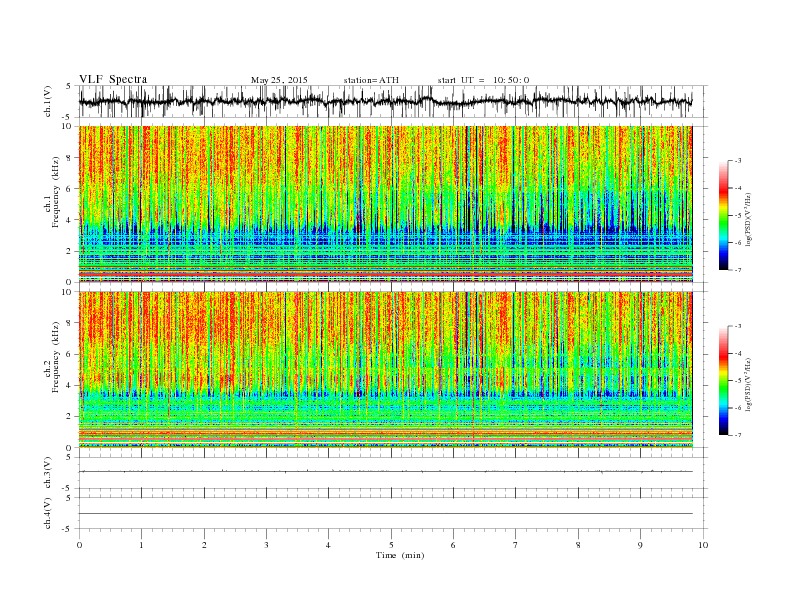Click the time axis end tick label "10"
Viewport: 792px width, 612px height.
click(703, 545)
